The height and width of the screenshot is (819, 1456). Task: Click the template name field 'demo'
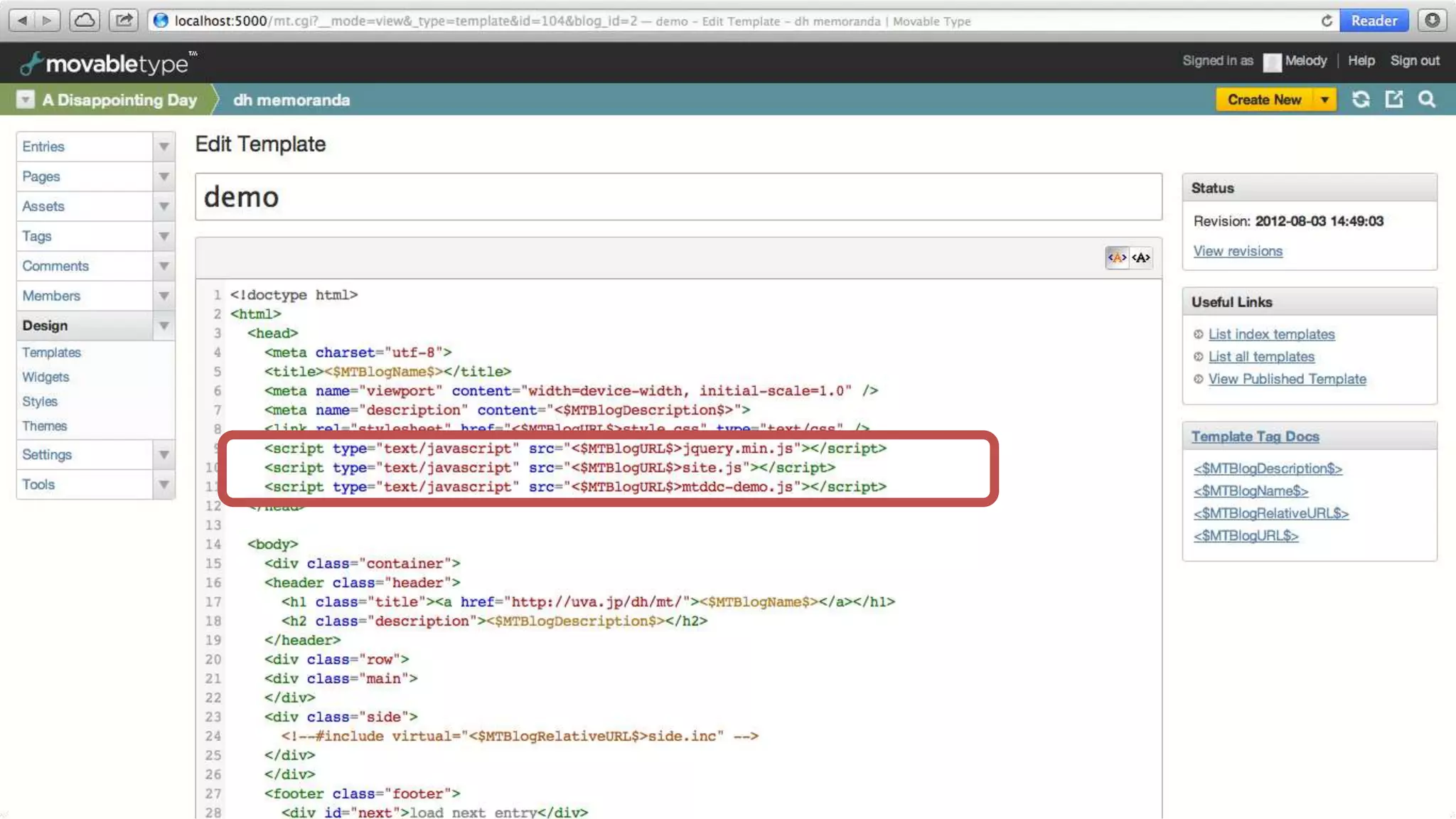678,197
